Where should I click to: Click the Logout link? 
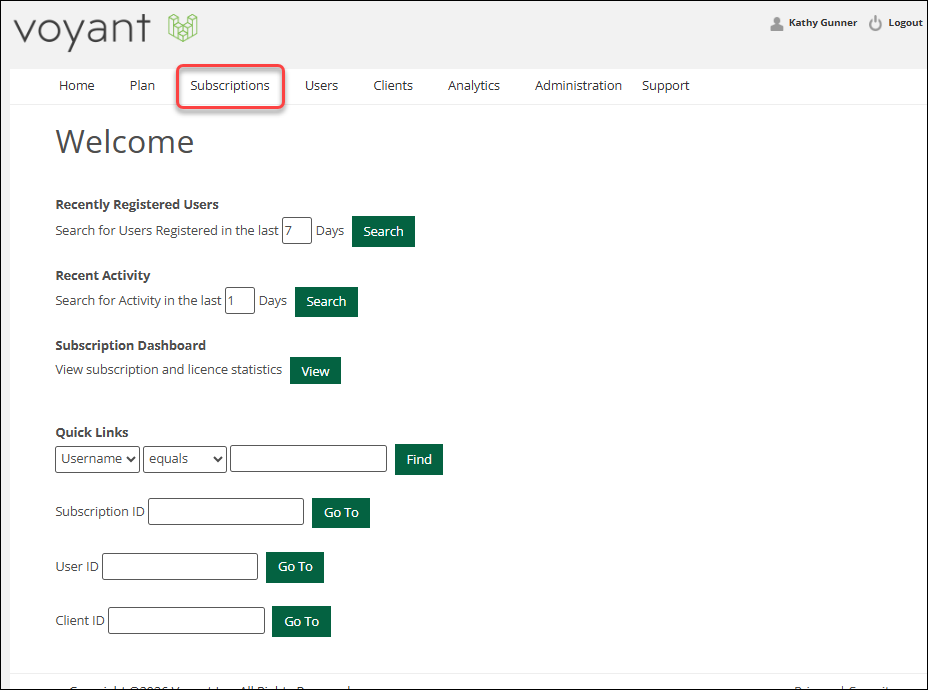coord(905,22)
